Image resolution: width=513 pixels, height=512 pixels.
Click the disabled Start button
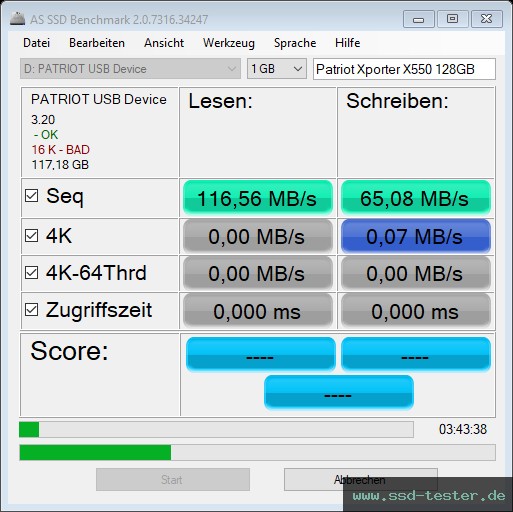pos(173,479)
